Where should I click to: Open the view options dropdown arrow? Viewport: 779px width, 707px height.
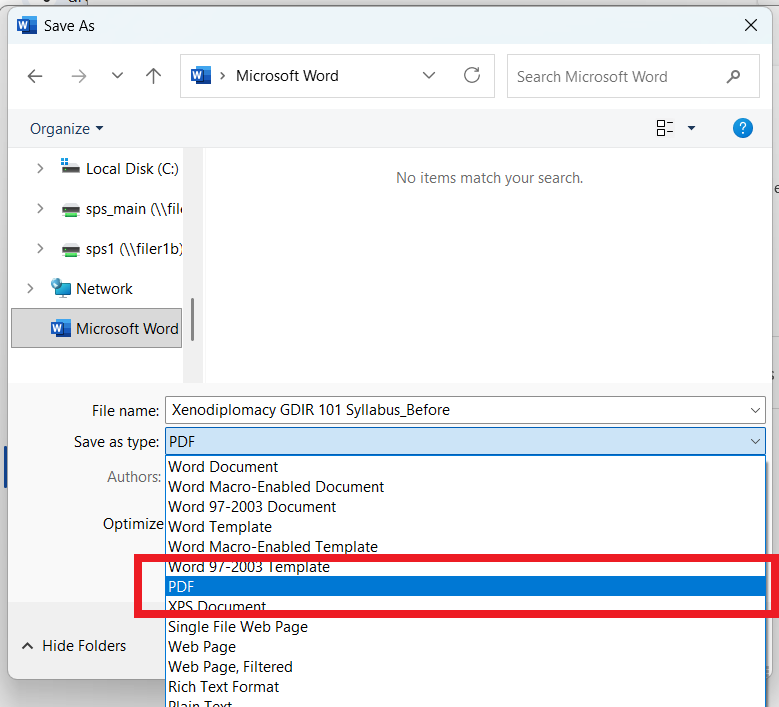click(691, 128)
